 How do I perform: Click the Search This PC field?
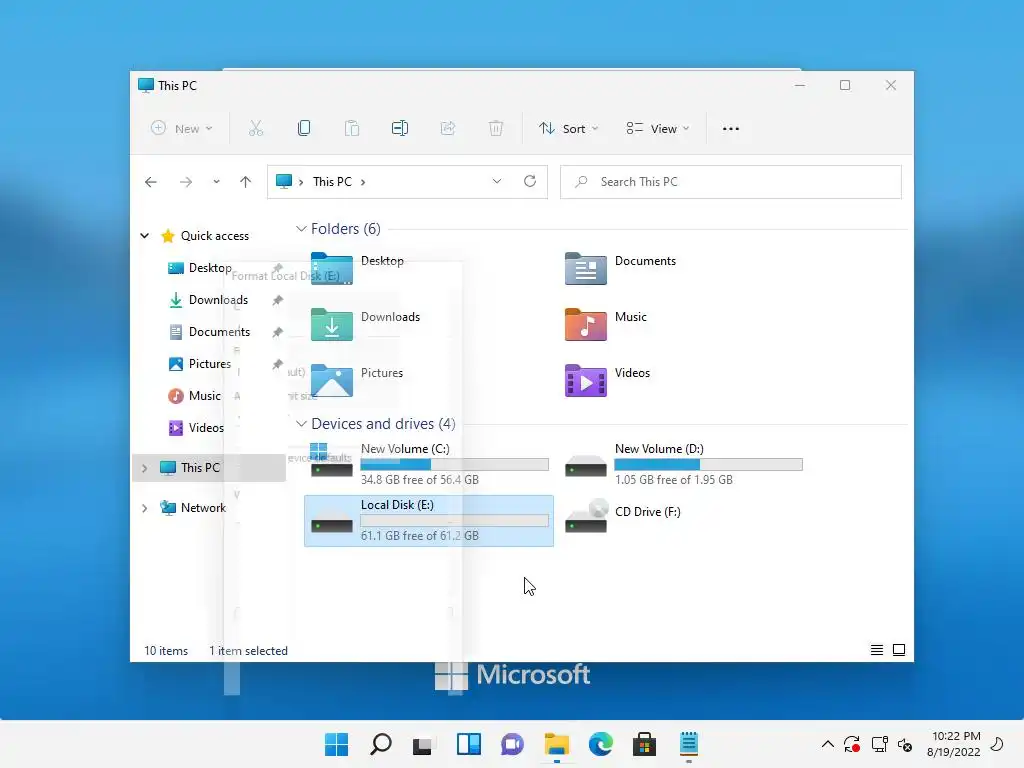[x=731, y=182]
